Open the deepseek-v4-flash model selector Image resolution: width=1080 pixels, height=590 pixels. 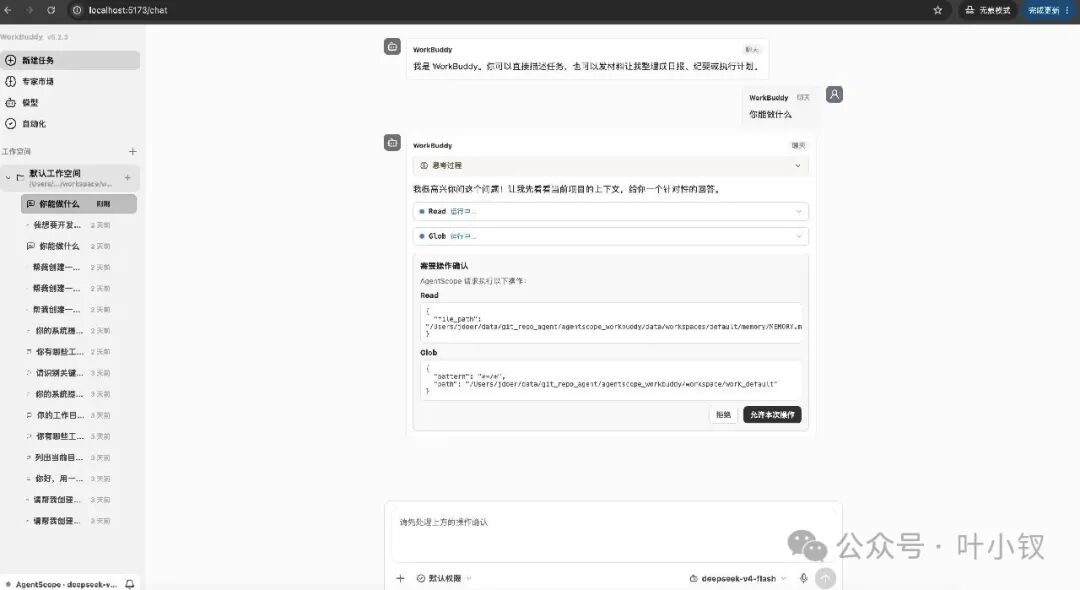point(738,578)
